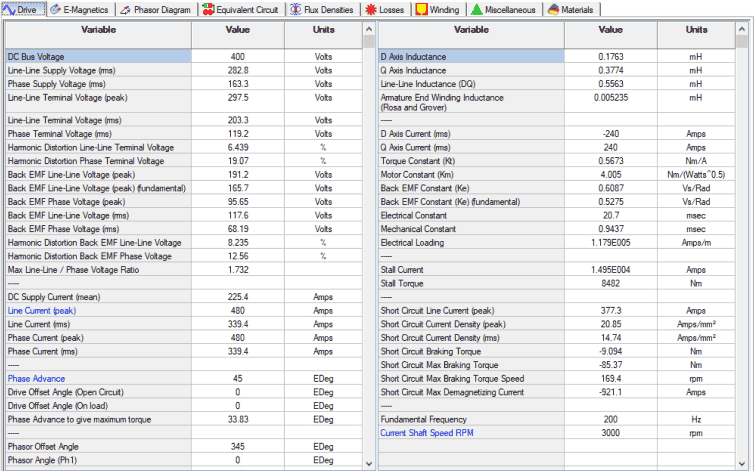The height and width of the screenshot is (471, 754).
Task: Click the right table scroll-up arrow
Action: tap(742, 29)
